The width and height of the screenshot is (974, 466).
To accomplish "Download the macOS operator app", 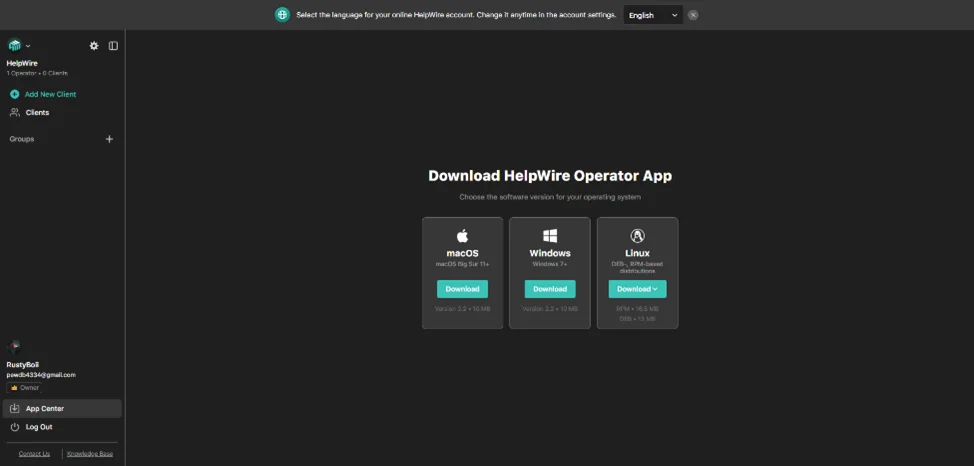I will (x=462, y=289).
